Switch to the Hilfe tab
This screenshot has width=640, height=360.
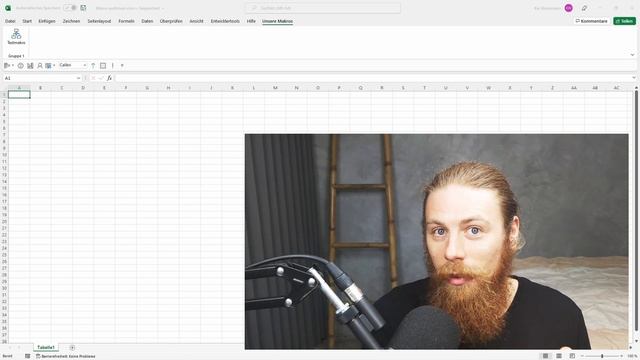click(251, 21)
